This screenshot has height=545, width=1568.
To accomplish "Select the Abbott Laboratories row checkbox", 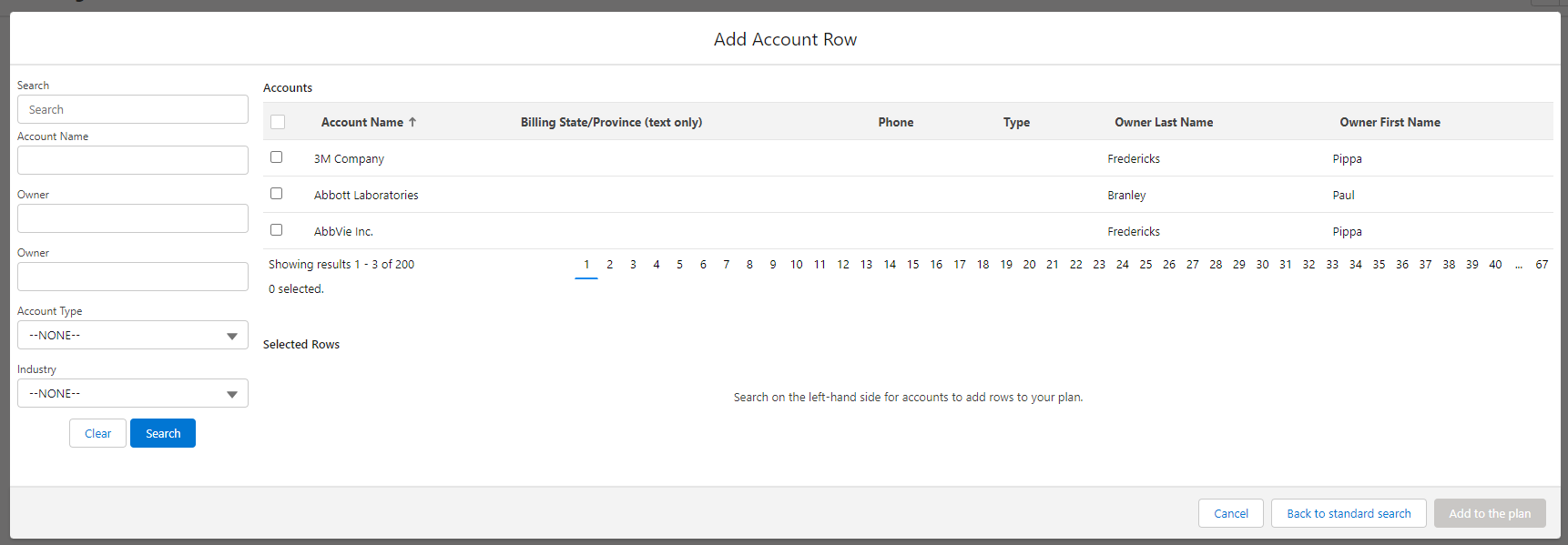I will [x=277, y=194].
